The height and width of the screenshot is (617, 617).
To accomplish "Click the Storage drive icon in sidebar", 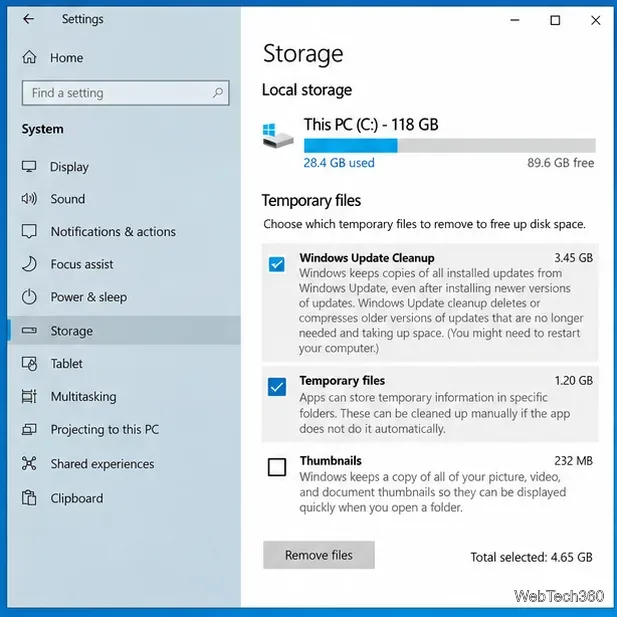I will [29, 331].
